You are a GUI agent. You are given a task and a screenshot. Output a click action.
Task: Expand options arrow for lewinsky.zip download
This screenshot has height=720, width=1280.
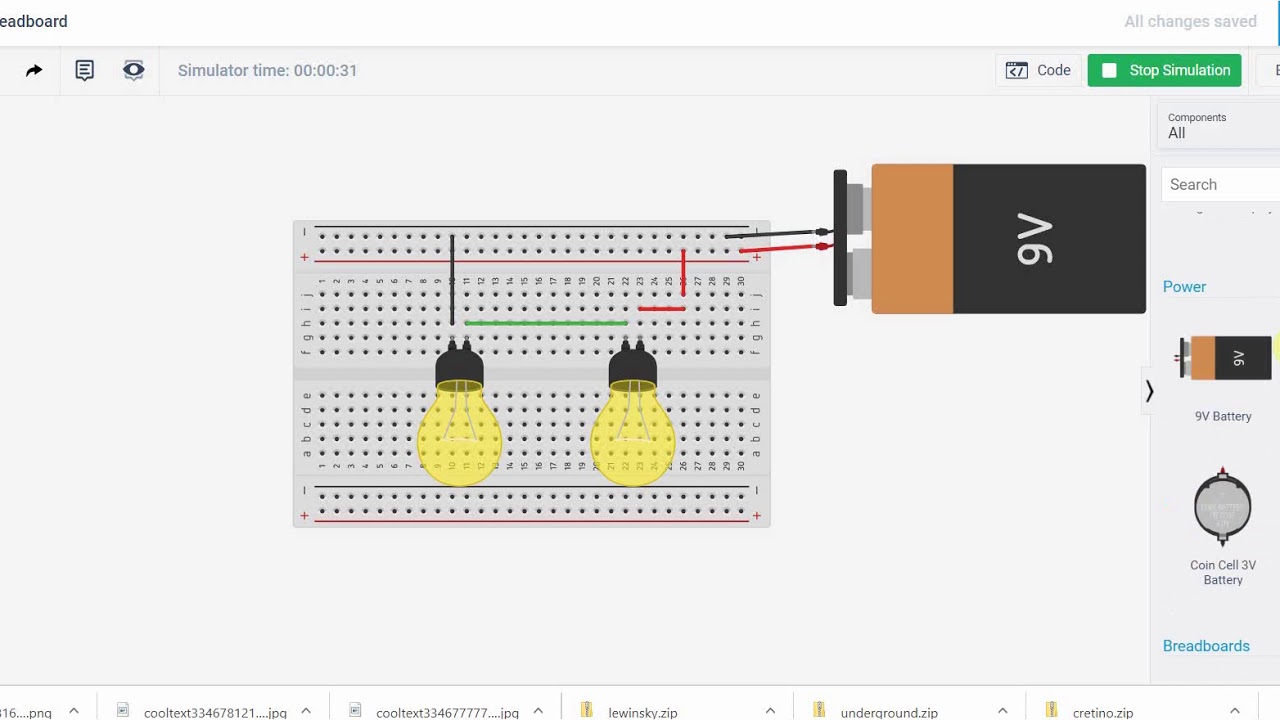pyautogui.click(x=770, y=711)
